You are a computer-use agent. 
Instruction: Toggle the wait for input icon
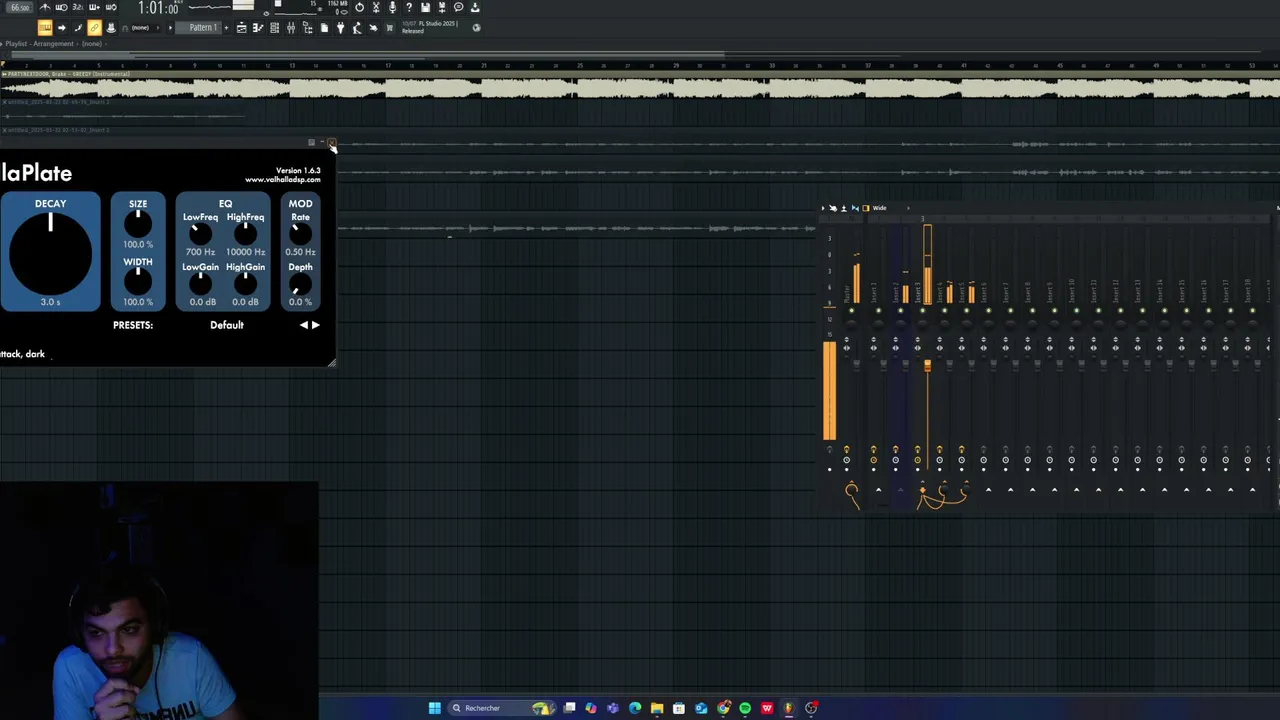point(61,7)
